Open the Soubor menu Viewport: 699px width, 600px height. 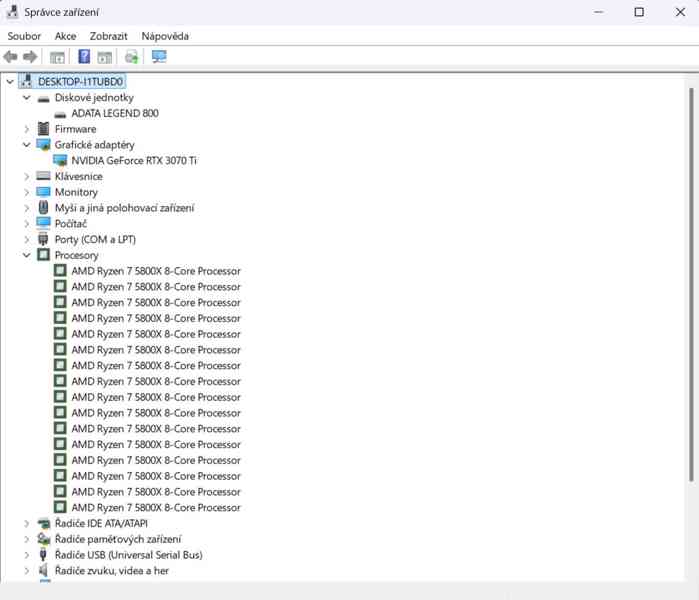pyautogui.click(x=24, y=36)
